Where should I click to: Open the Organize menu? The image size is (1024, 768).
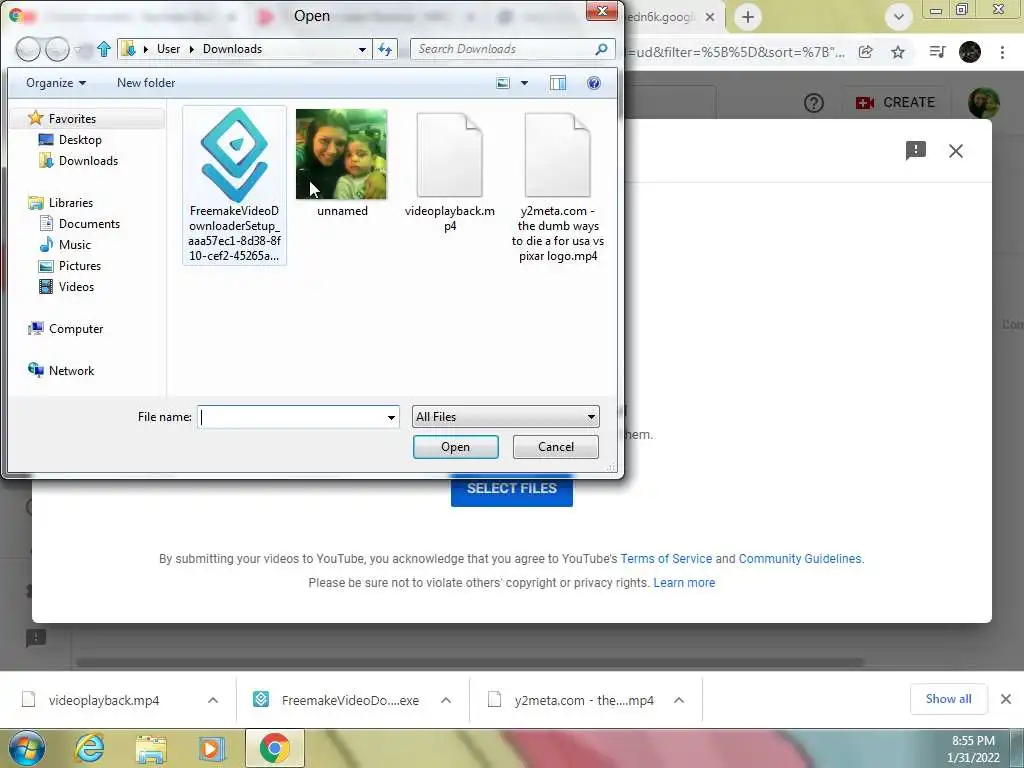point(56,83)
